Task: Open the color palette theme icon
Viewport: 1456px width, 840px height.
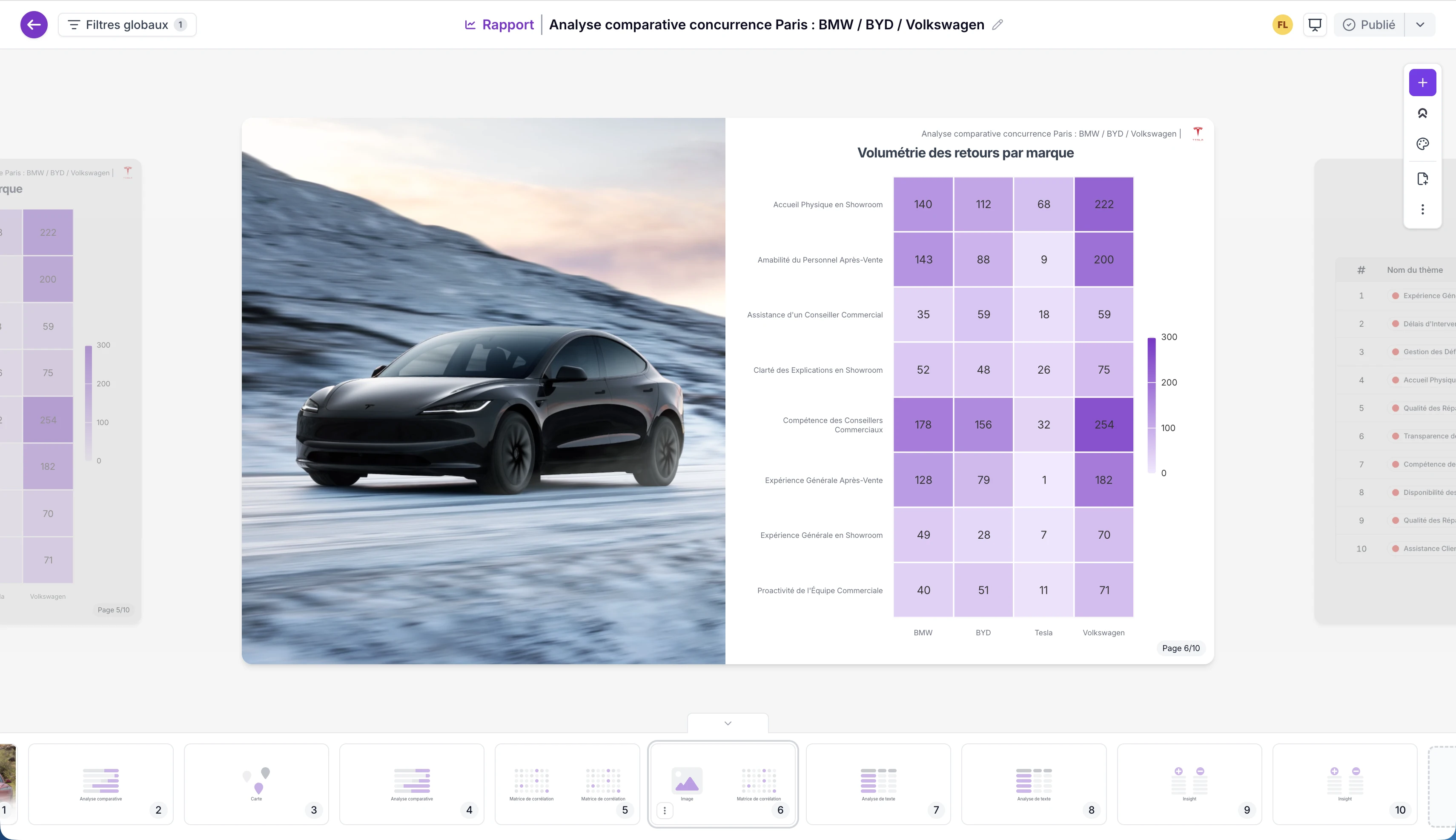Action: 1422,144
